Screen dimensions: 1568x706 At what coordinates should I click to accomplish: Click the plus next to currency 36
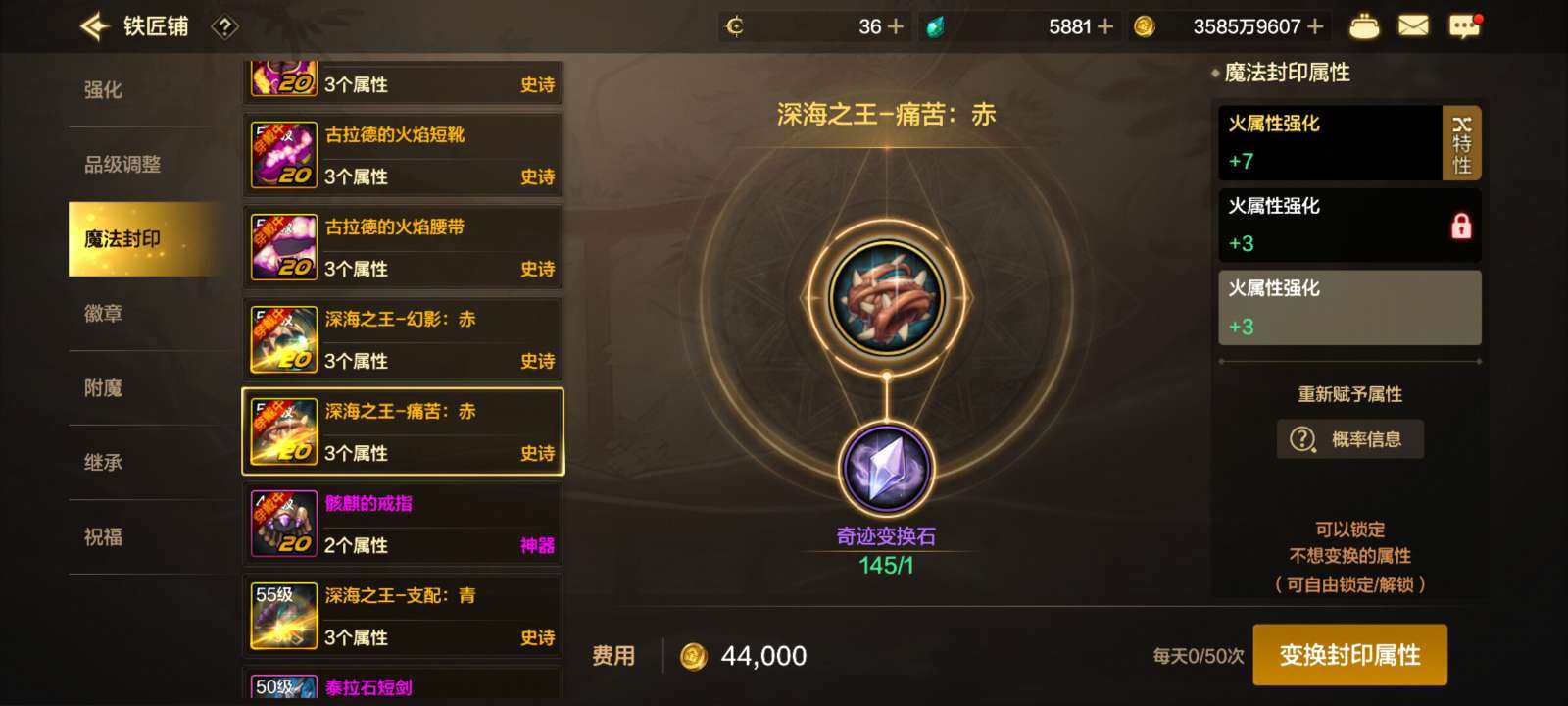click(895, 27)
